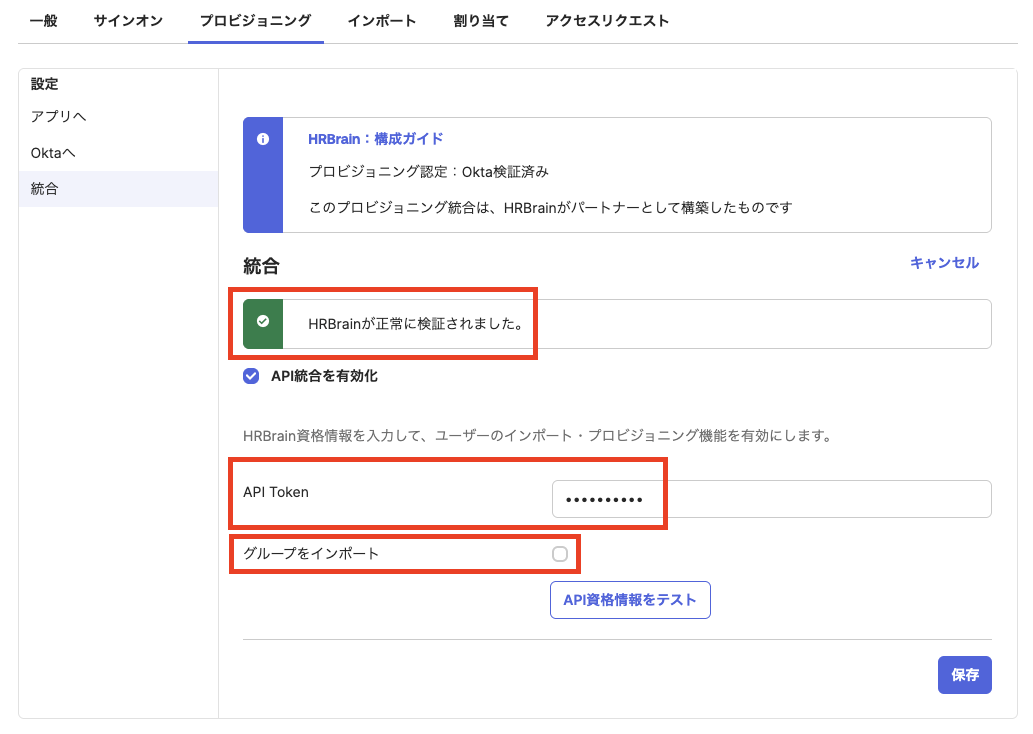This screenshot has height=734, width=1033.
Task: Switch to the アクセスリクエスト tab
Action: 607,21
